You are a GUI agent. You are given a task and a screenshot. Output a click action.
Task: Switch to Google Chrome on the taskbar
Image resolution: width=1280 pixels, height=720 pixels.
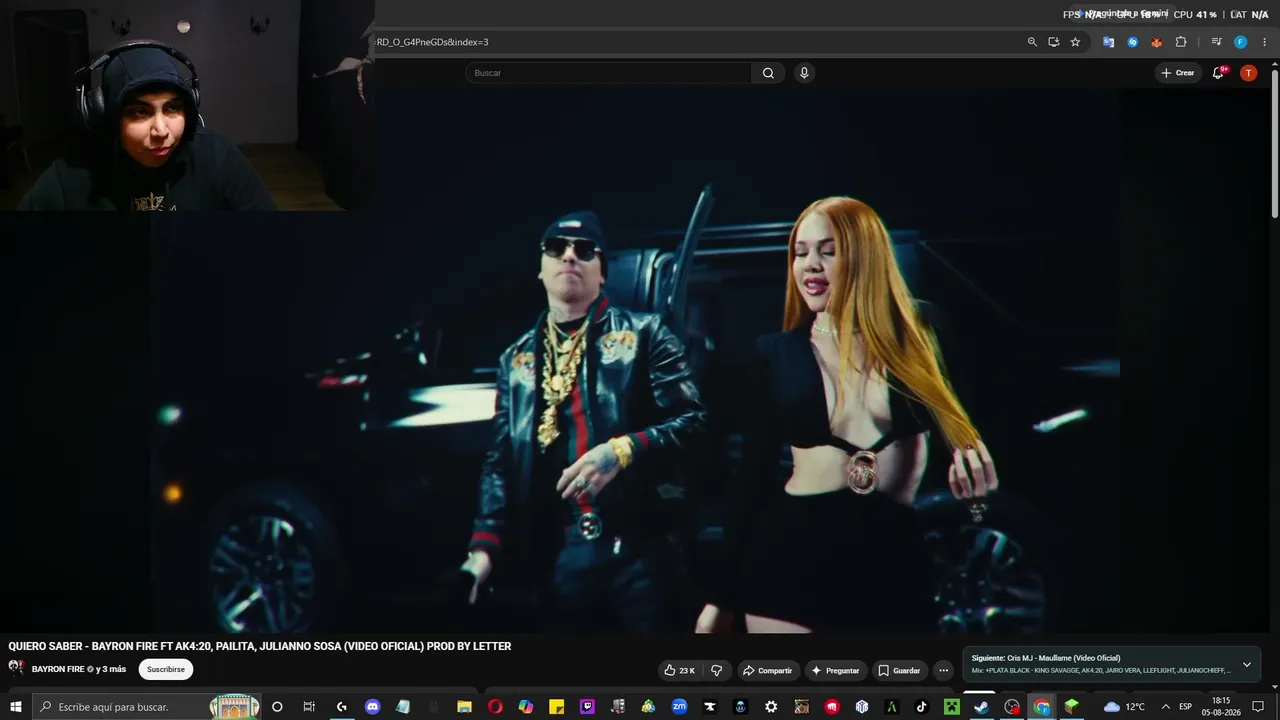tap(1042, 707)
